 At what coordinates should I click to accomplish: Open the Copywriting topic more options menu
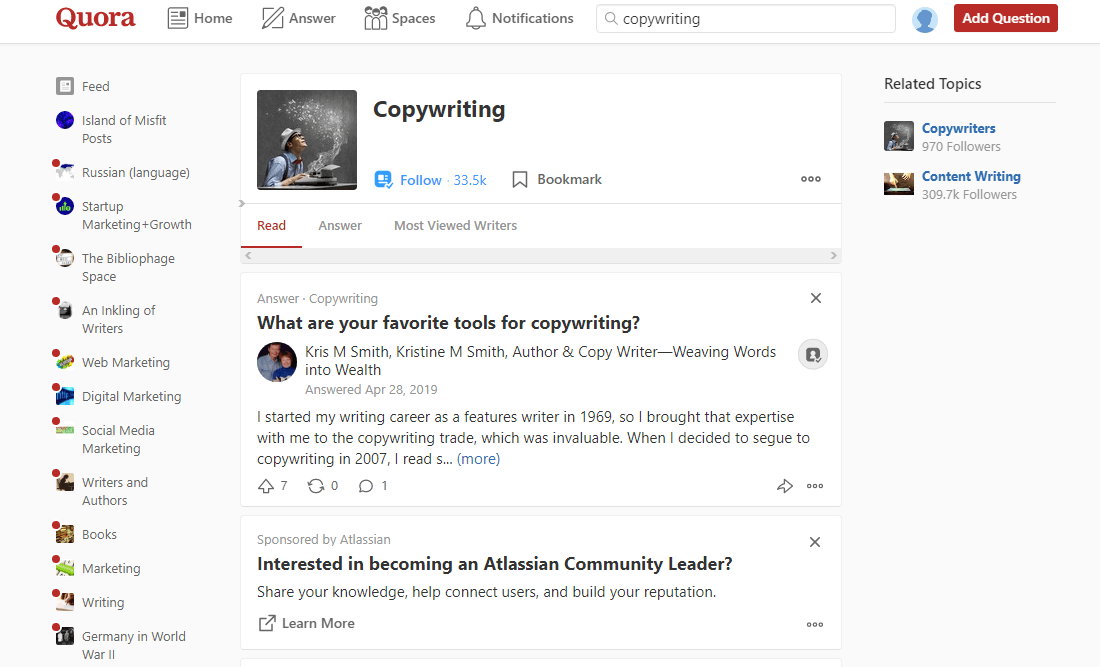(x=811, y=179)
